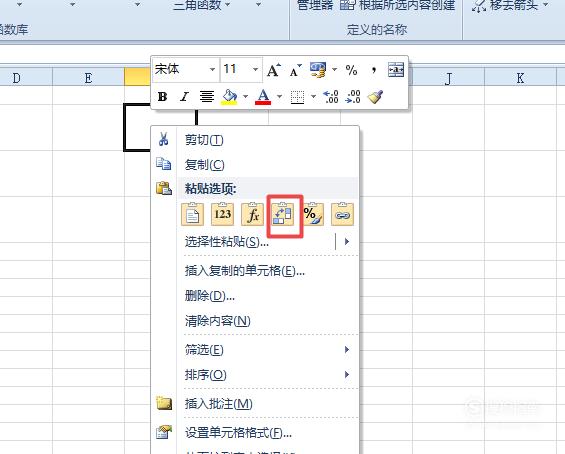The width and height of the screenshot is (565, 454).
Task: Choose the Paste Formulas fx option
Action: click(252, 214)
